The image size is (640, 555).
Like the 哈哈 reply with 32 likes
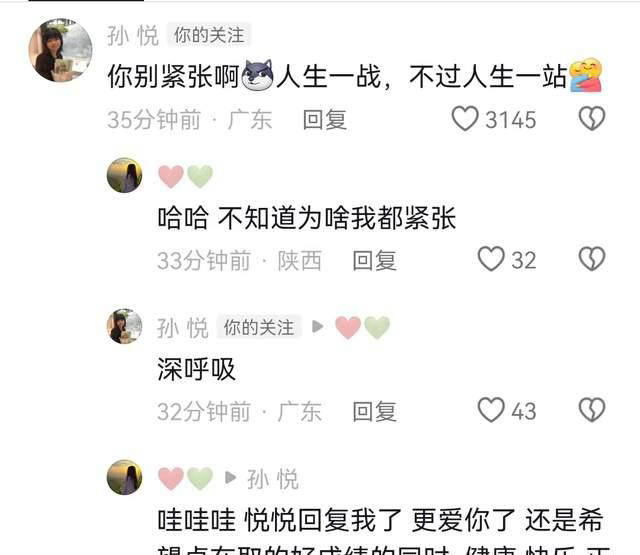[x=491, y=259]
